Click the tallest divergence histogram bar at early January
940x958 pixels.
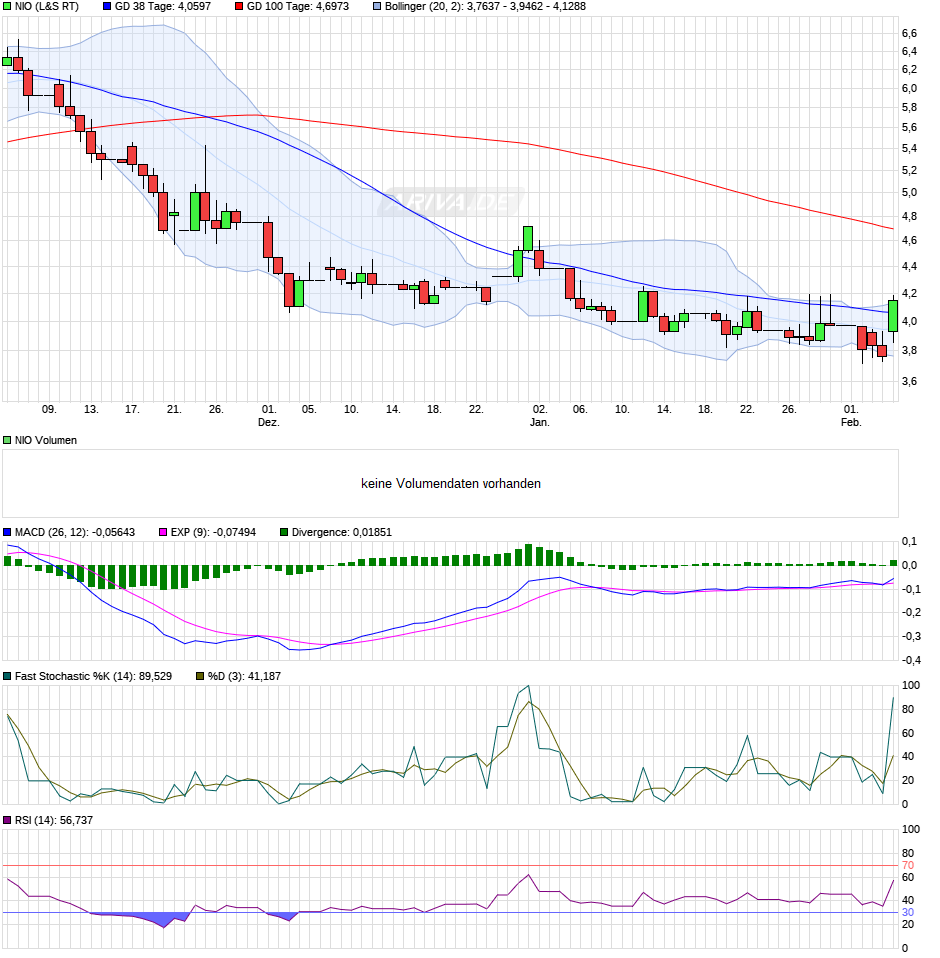pyautogui.click(x=529, y=555)
